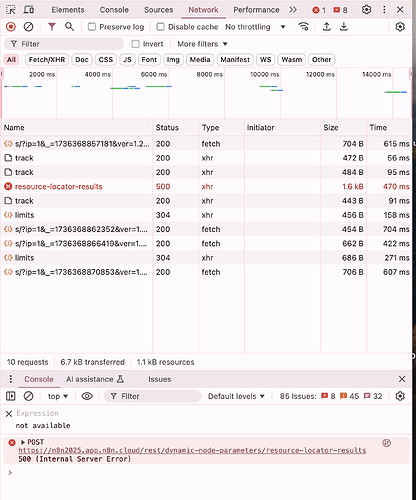Clear the console output

click(x=29, y=396)
